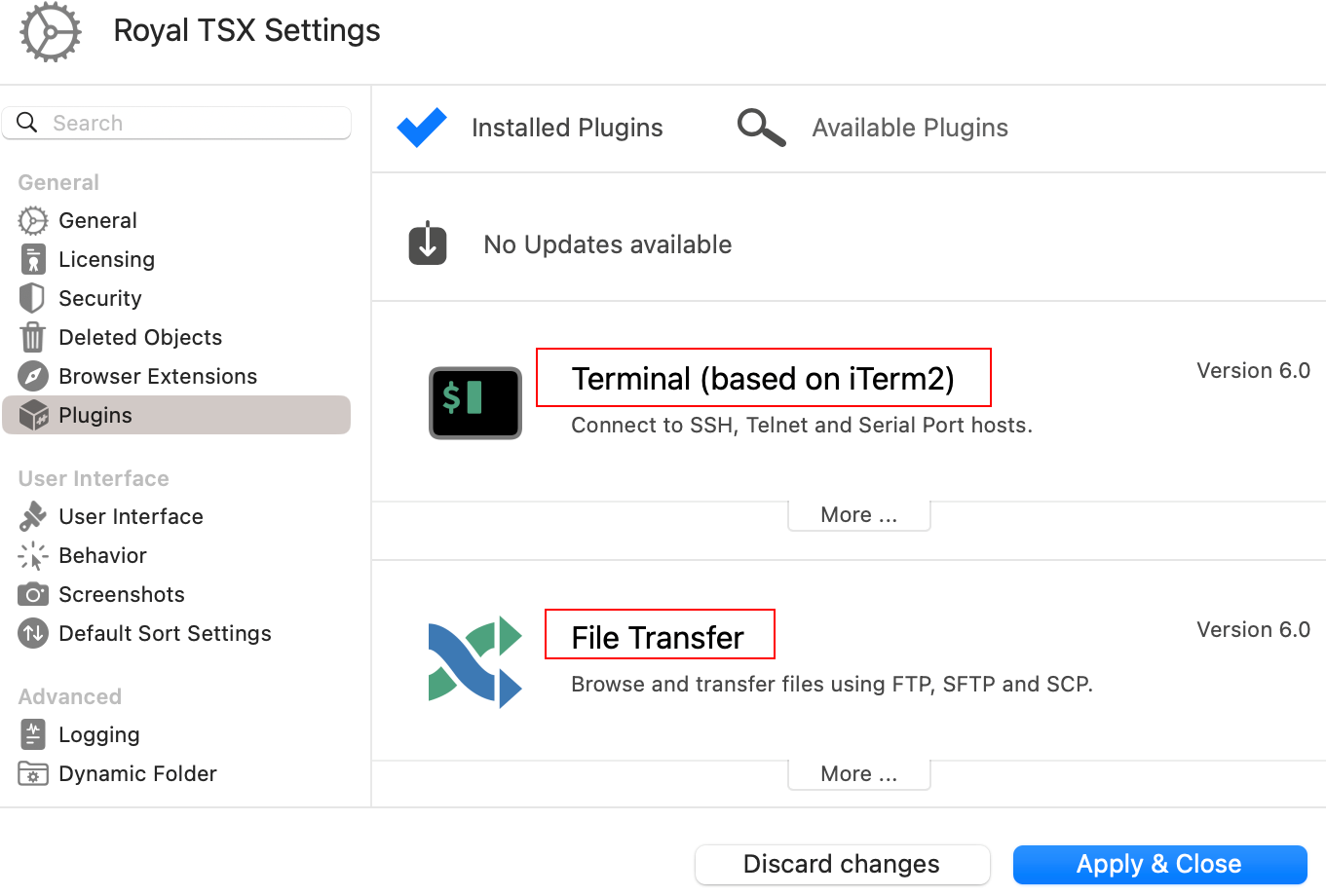This screenshot has height=896, width=1326.
Task: Switch to the Installed Plugins tab
Action: (531, 128)
